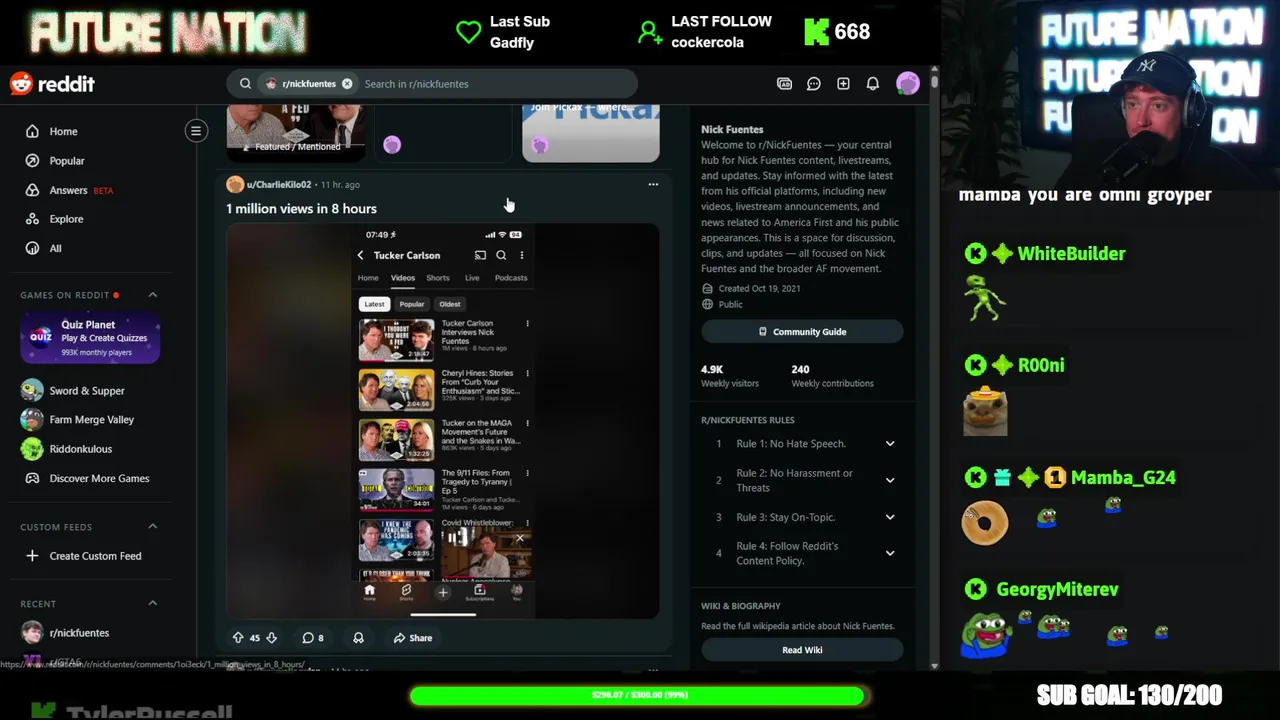The width and height of the screenshot is (1280, 720).
Task: Click WhiteBuilder chat username
Action: tap(1071, 254)
